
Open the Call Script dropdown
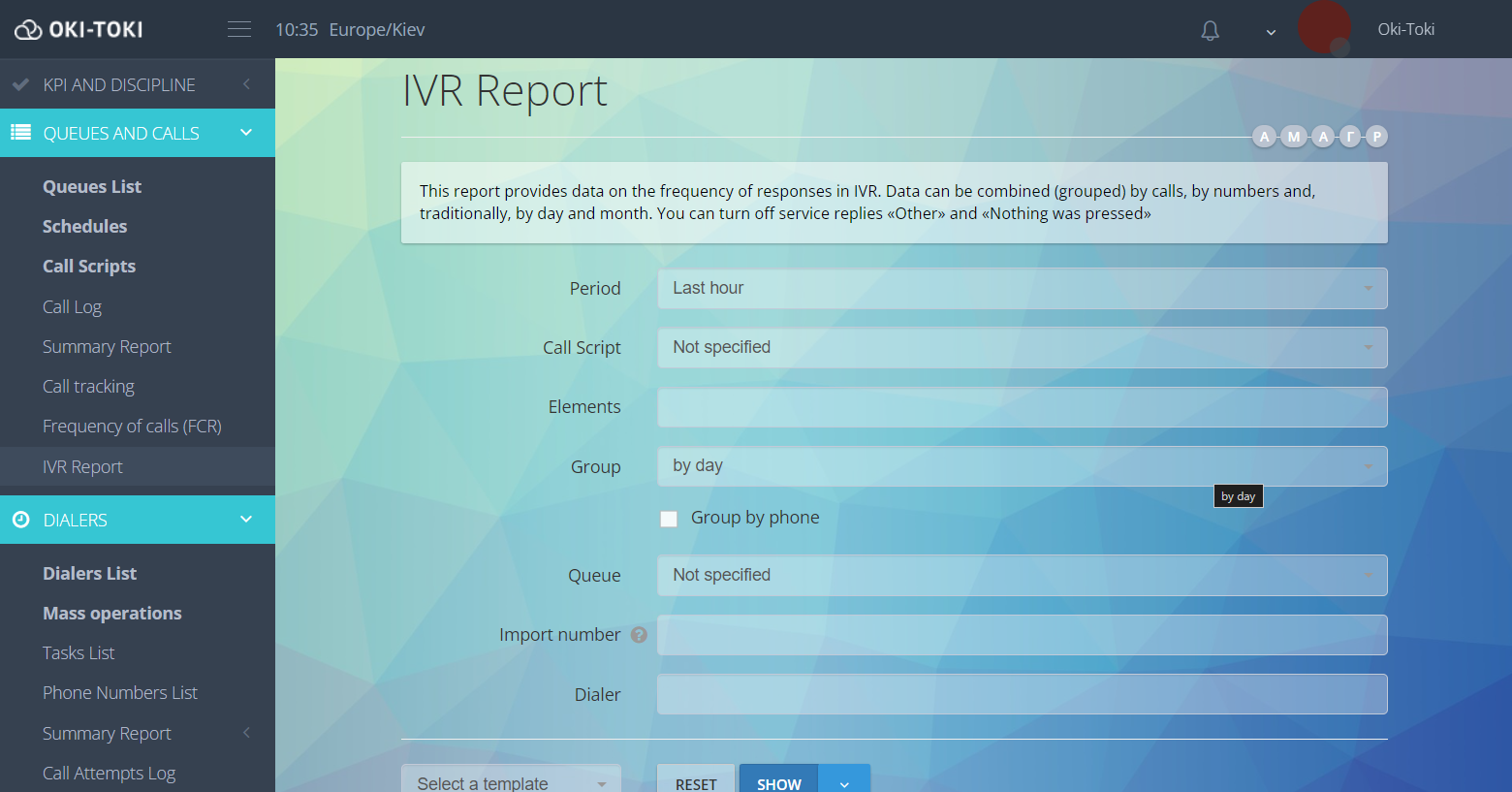coord(1022,348)
